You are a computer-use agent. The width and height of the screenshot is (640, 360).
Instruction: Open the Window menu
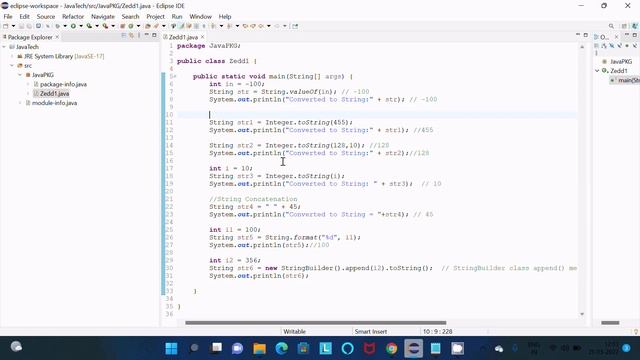click(200, 17)
